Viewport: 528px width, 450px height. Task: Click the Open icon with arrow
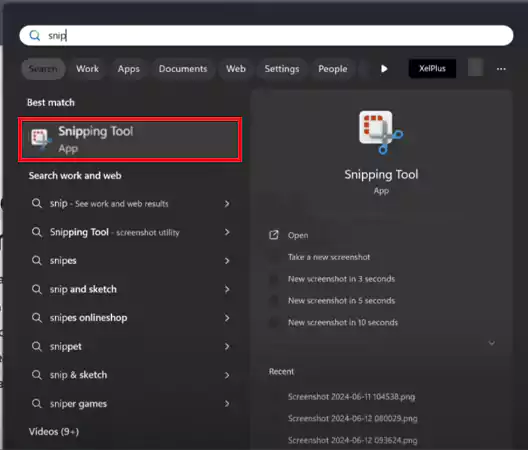274,235
